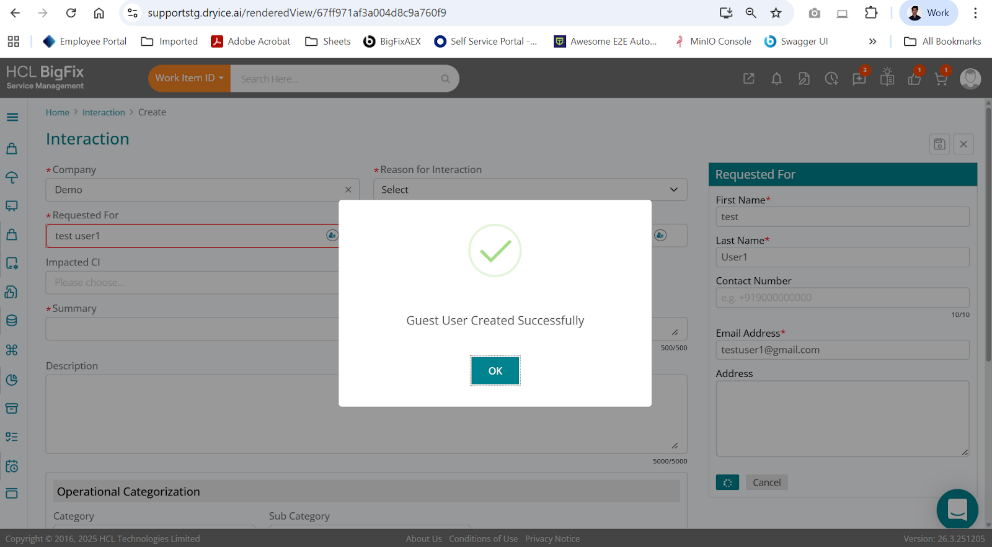
Task: Open the All Bookmarks folder
Action: tap(942, 41)
